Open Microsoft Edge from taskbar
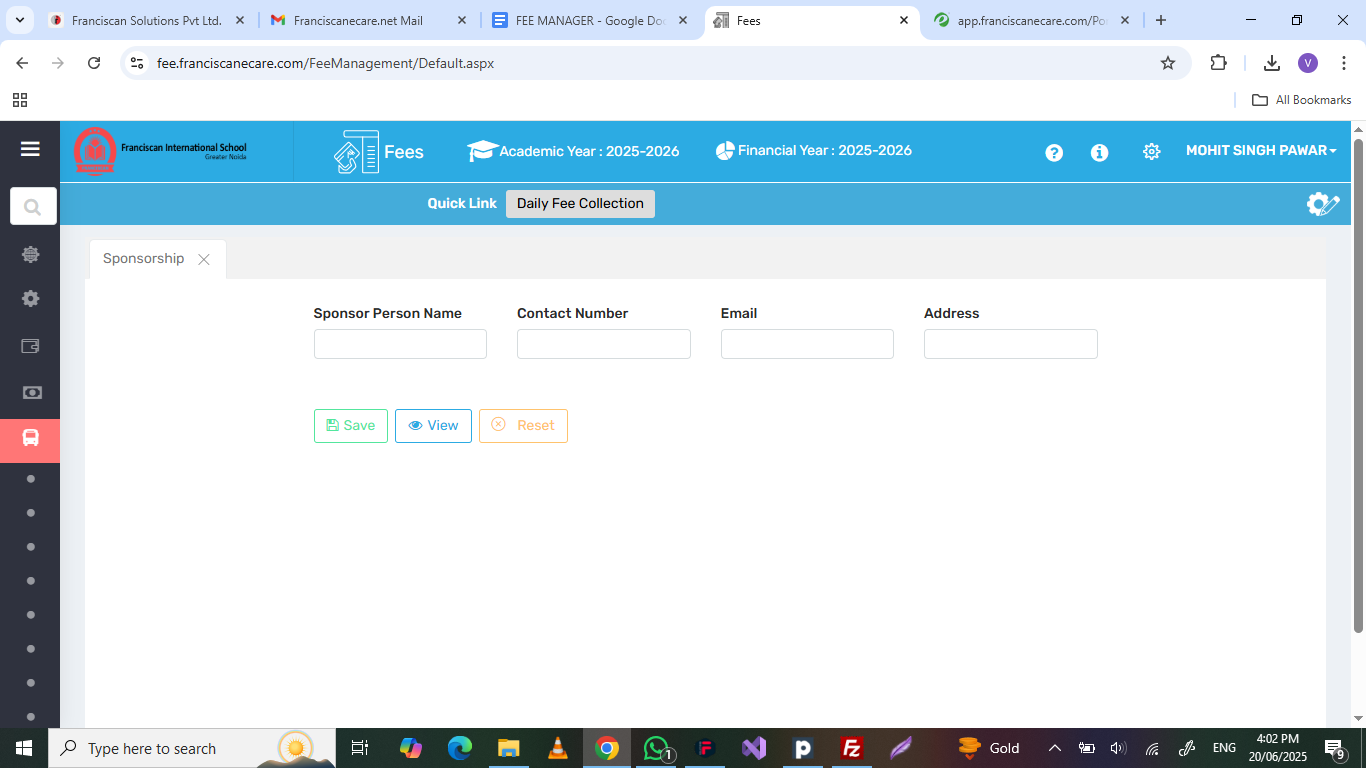This screenshot has height=768, width=1366. click(459, 748)
